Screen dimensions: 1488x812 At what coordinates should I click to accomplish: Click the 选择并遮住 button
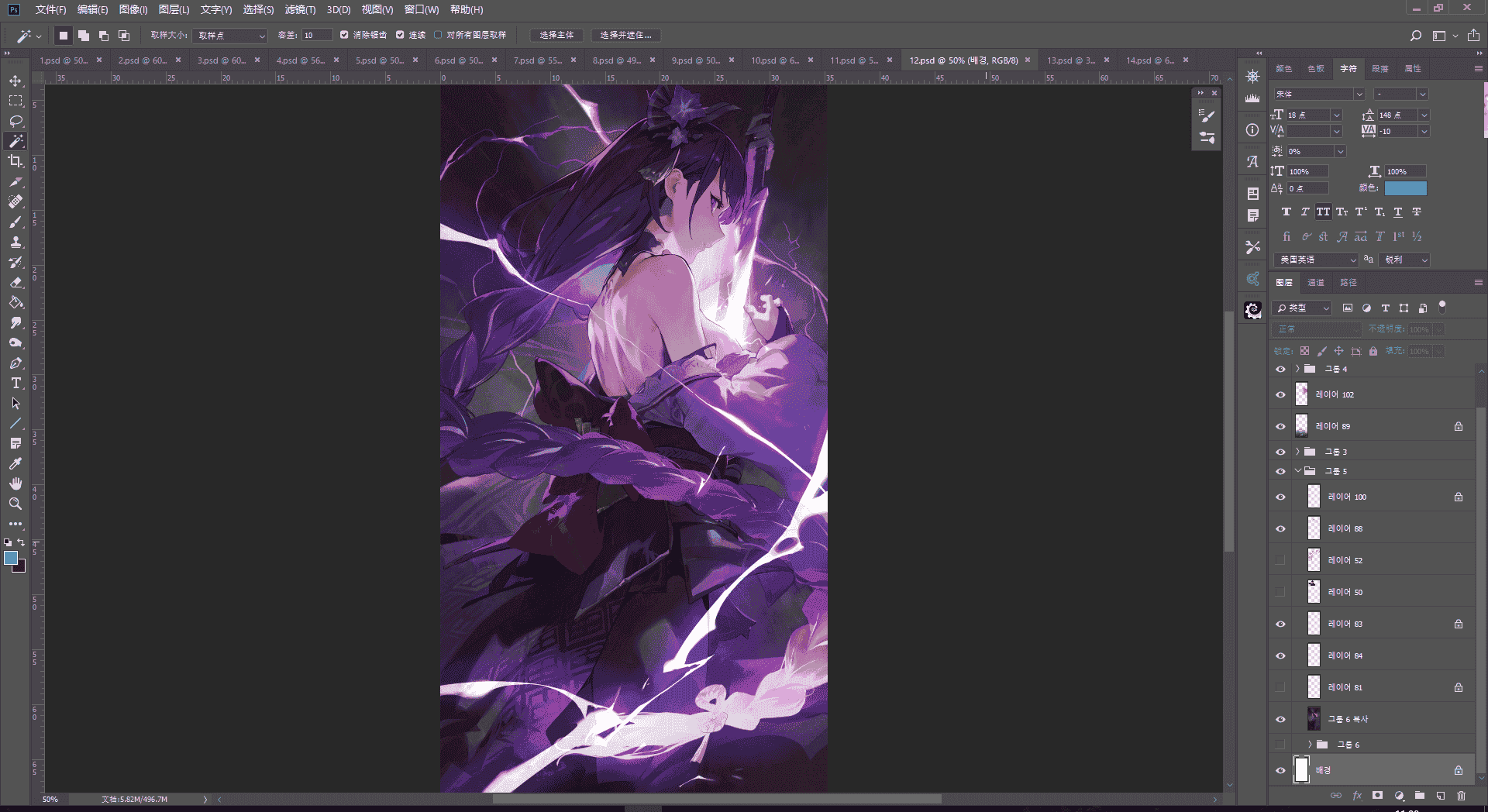point(625,35)
